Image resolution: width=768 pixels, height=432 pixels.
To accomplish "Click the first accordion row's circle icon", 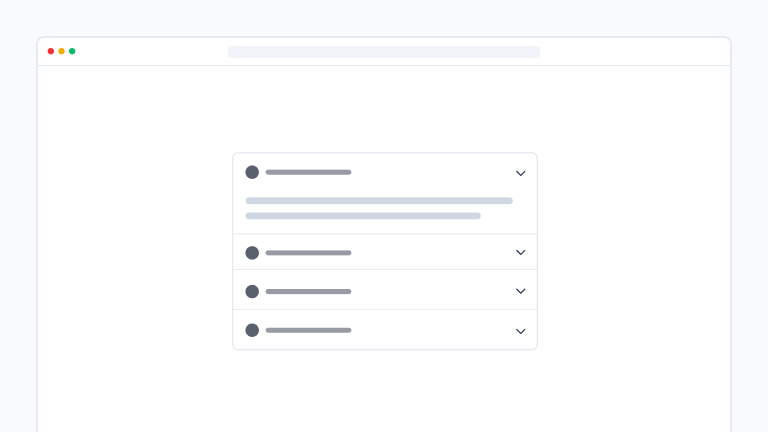I will 252,172.
